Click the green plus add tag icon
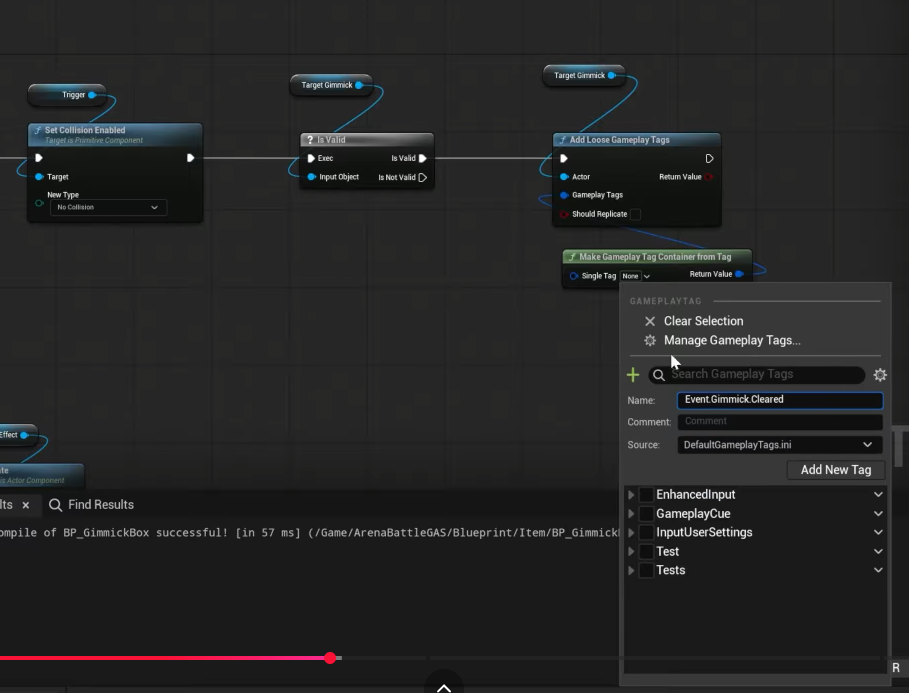Screen dimensions: 909x693 tap(632, 375)
